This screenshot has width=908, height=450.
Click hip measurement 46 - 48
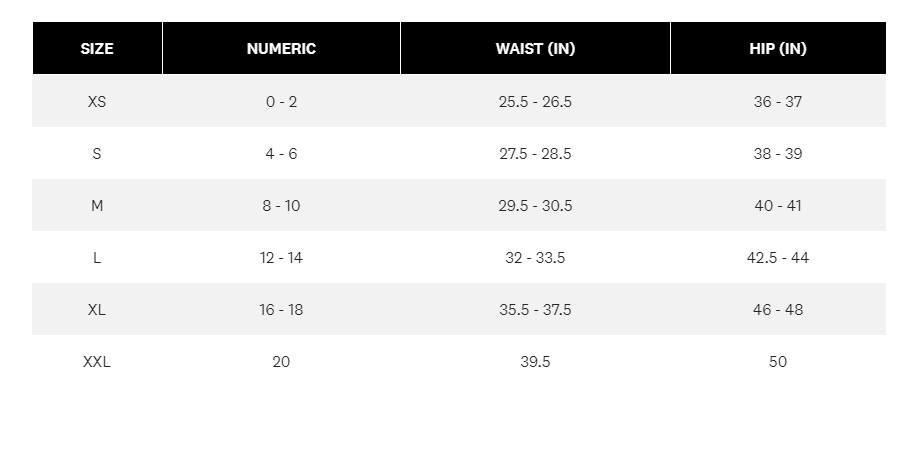coord(777,310)
